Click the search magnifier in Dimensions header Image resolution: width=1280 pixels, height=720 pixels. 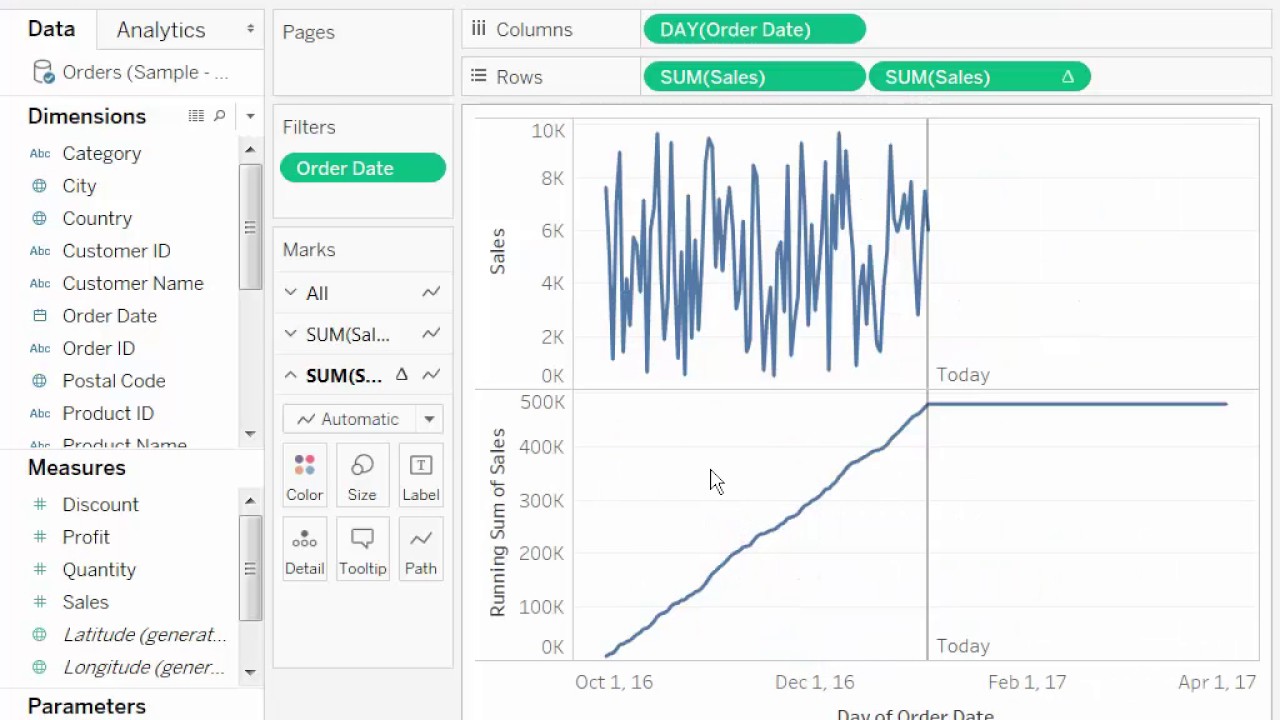tap(220, 116)
